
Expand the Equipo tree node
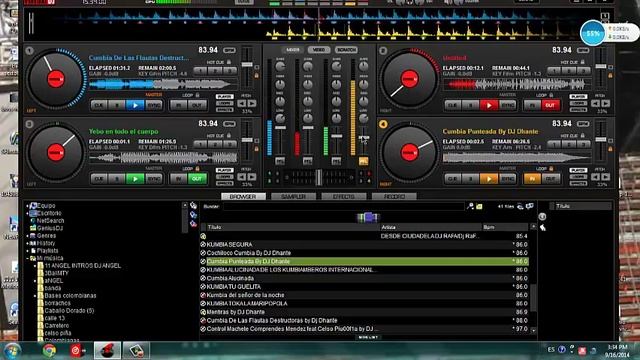tap(28, 206)
